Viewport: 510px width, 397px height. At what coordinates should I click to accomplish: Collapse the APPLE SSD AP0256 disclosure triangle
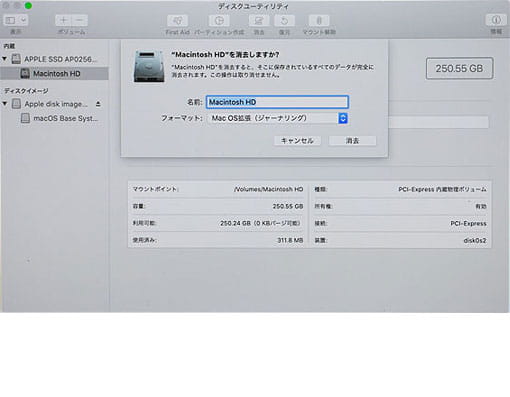(5, 59)
